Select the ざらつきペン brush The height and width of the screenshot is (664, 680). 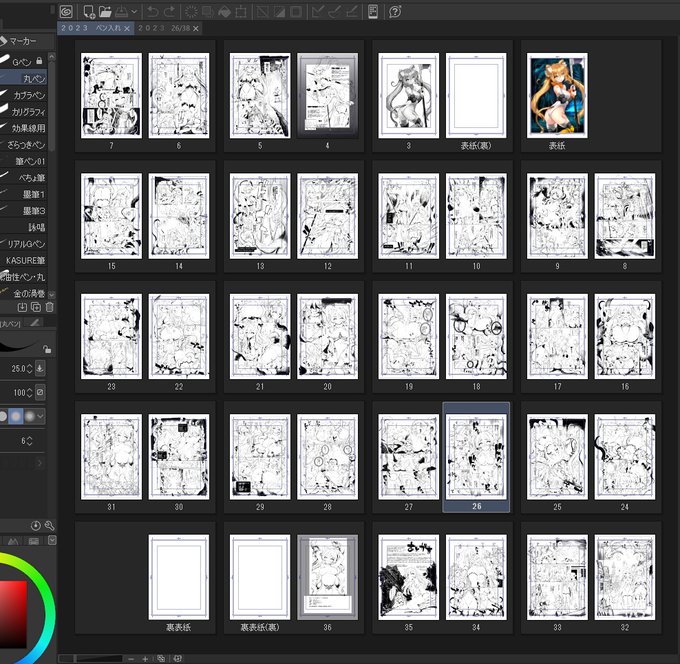click(x=23, y=144)
